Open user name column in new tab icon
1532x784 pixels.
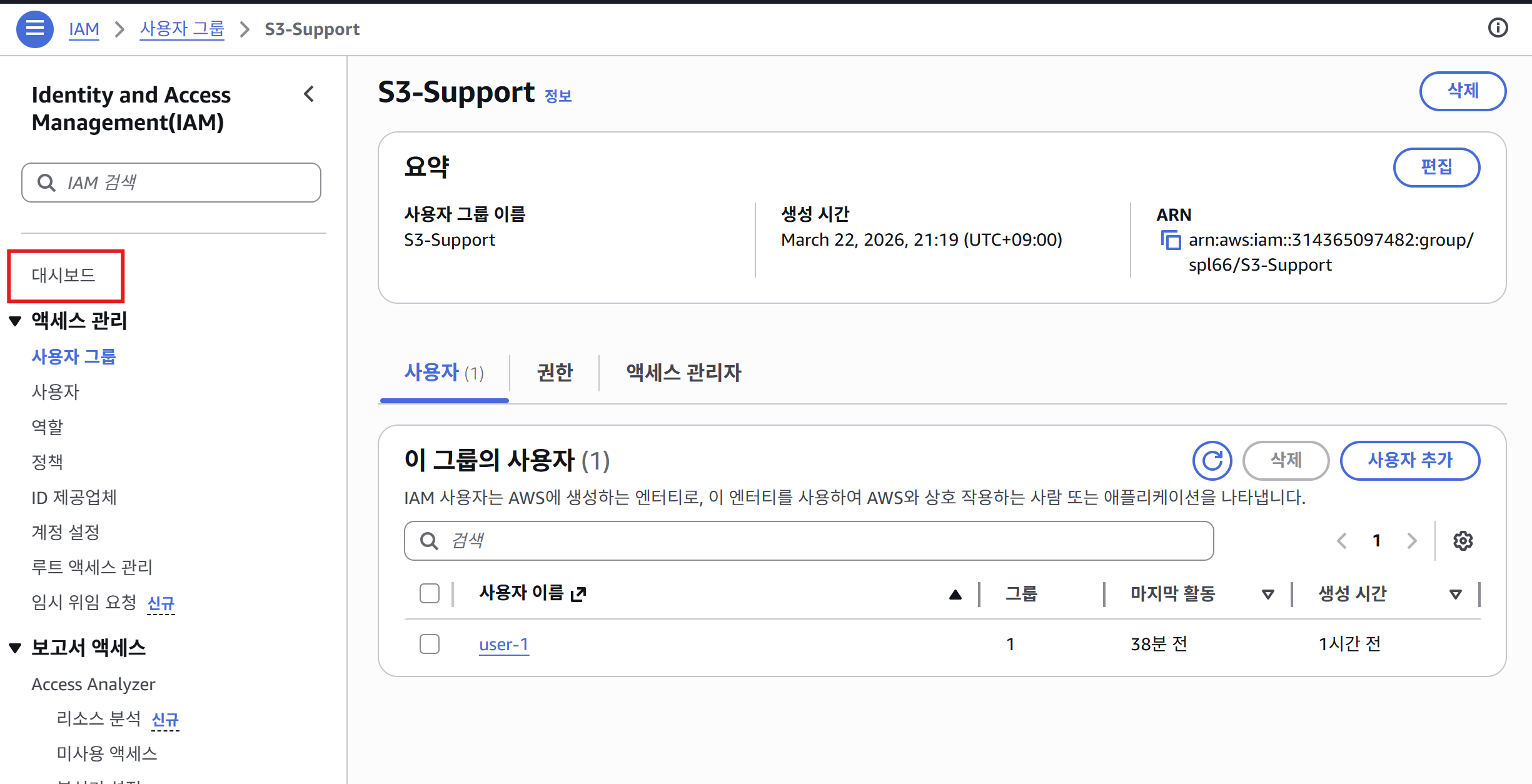578,593
